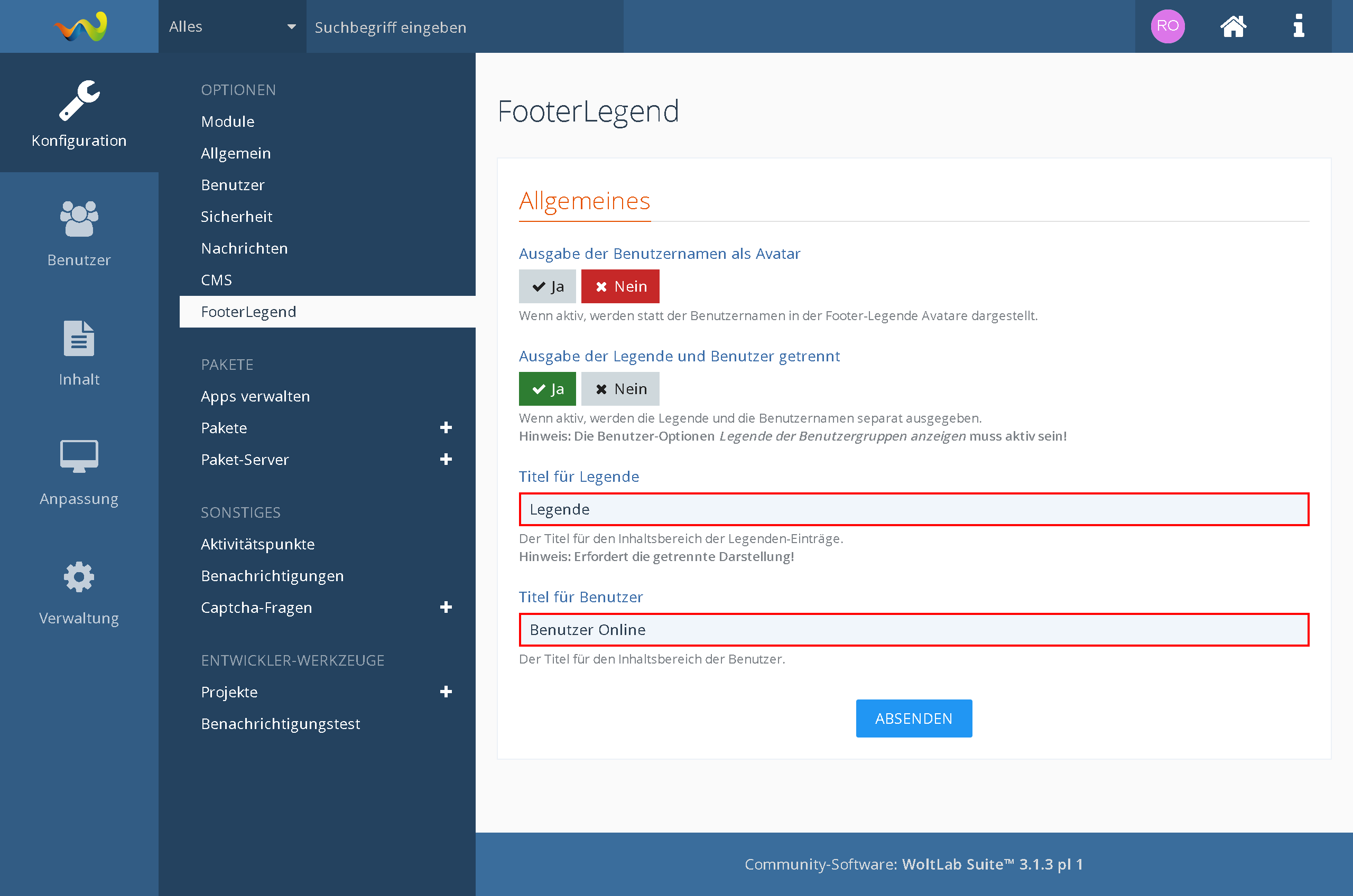Screen dimensions: 1353x896
Task: Open the Alles search scope dropdown
Action: coord(232,26)
